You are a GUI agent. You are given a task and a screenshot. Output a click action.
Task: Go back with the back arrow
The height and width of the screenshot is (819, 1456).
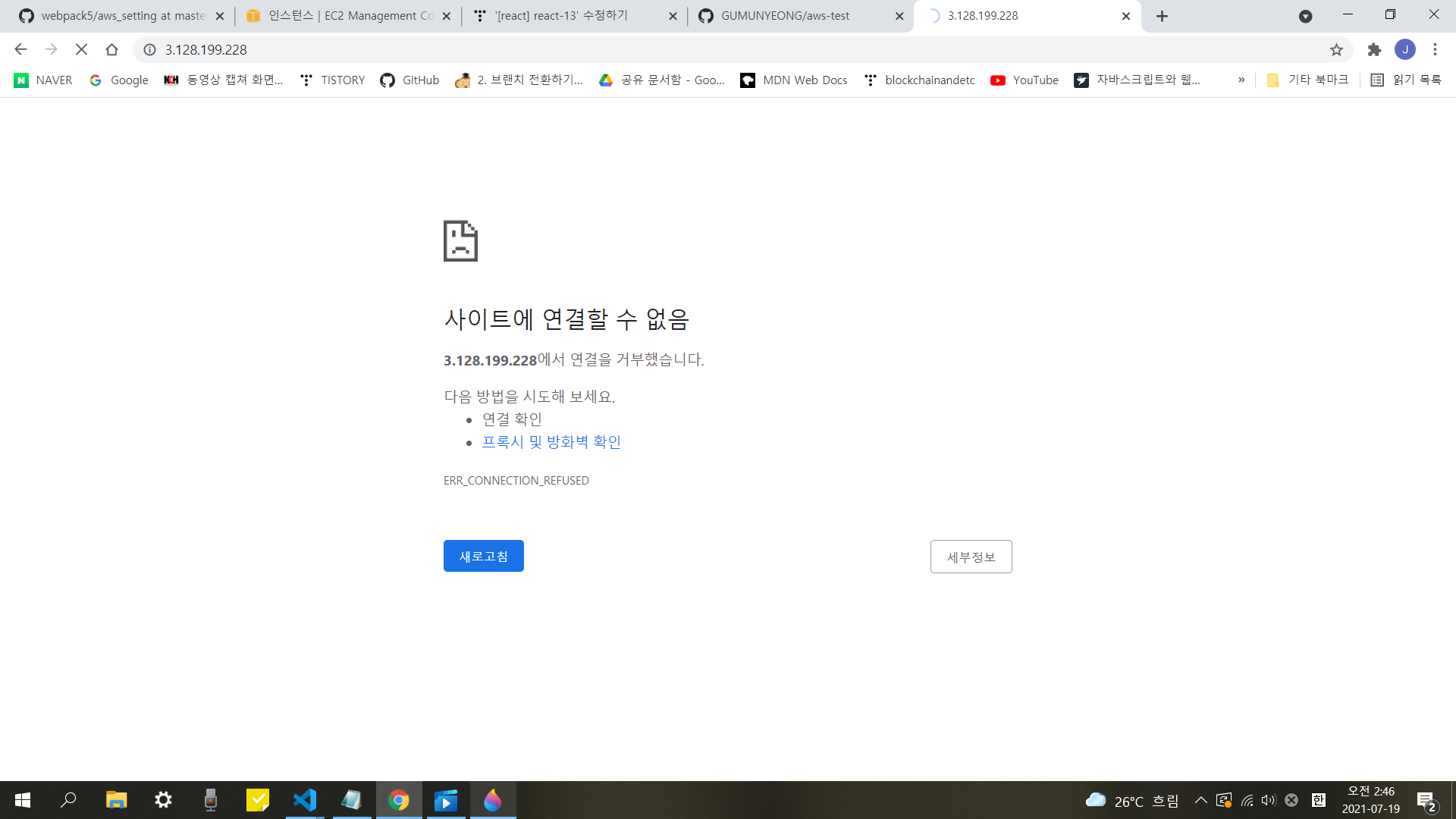[x=20, y=49]
